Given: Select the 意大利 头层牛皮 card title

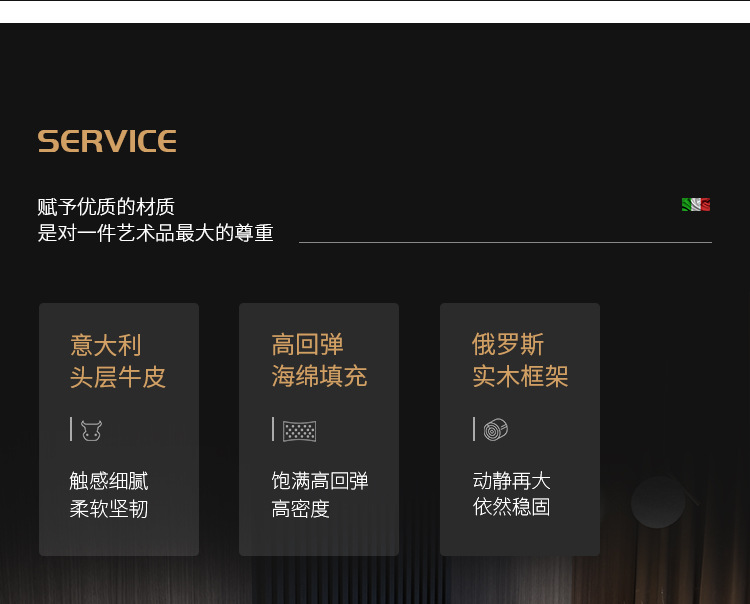Looking at the screenshot, I should click(x=118, y=361).
